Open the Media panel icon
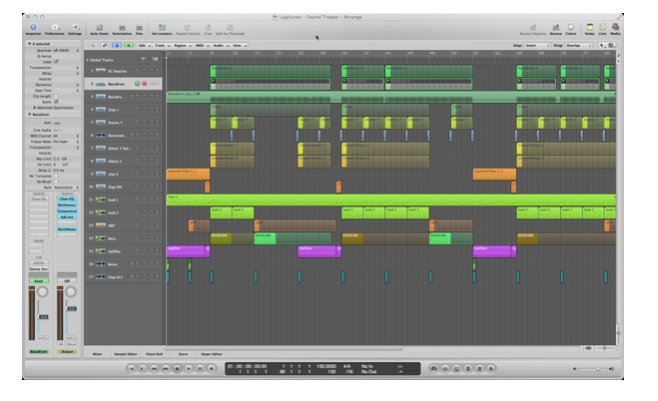Screen dimensions: 658x401 [615, 27]
